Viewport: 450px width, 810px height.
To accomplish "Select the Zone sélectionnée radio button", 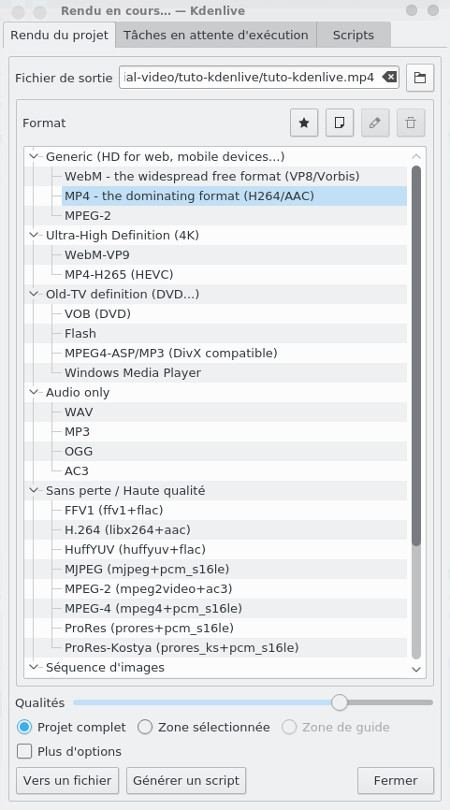I will 145,727.
